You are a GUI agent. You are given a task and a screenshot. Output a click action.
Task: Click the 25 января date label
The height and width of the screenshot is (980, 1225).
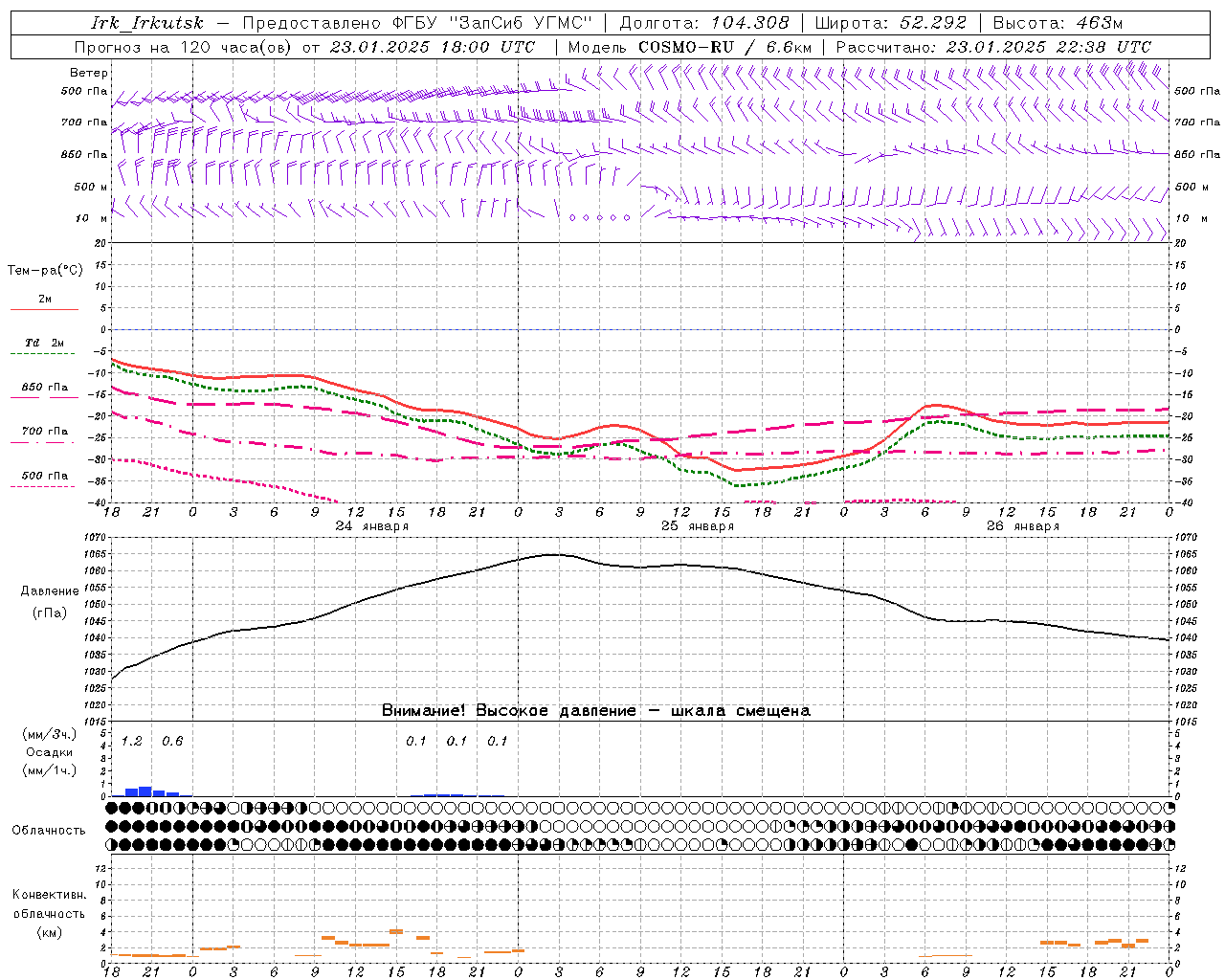[x=698, y=526]
